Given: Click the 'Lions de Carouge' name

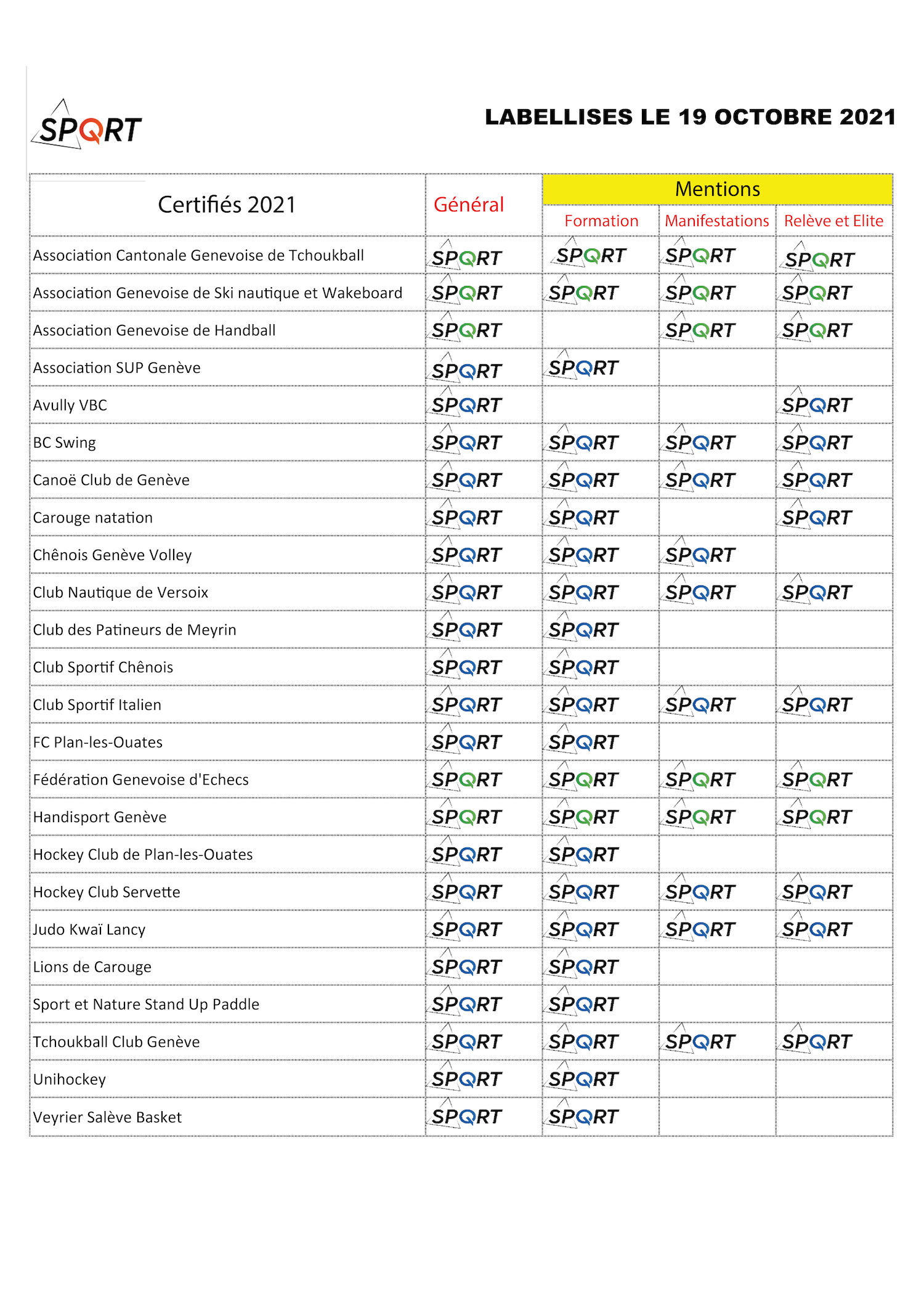Looking at the screenshot, I should tap(92, 967).
